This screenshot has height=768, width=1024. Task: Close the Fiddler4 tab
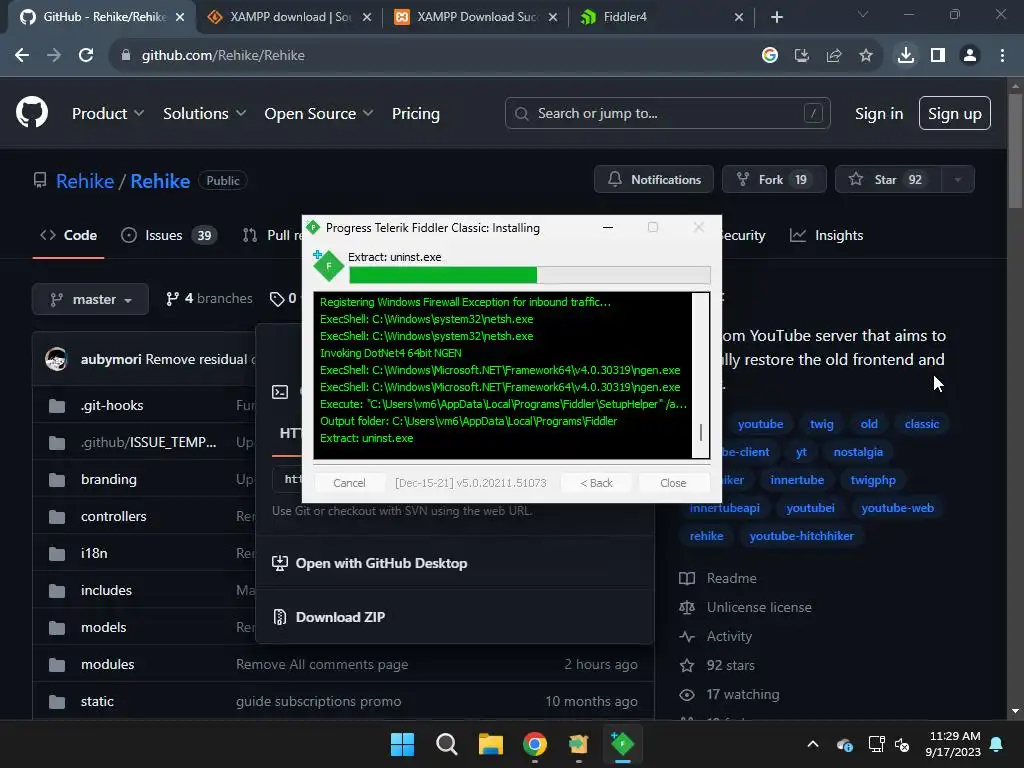coord(739,17)
